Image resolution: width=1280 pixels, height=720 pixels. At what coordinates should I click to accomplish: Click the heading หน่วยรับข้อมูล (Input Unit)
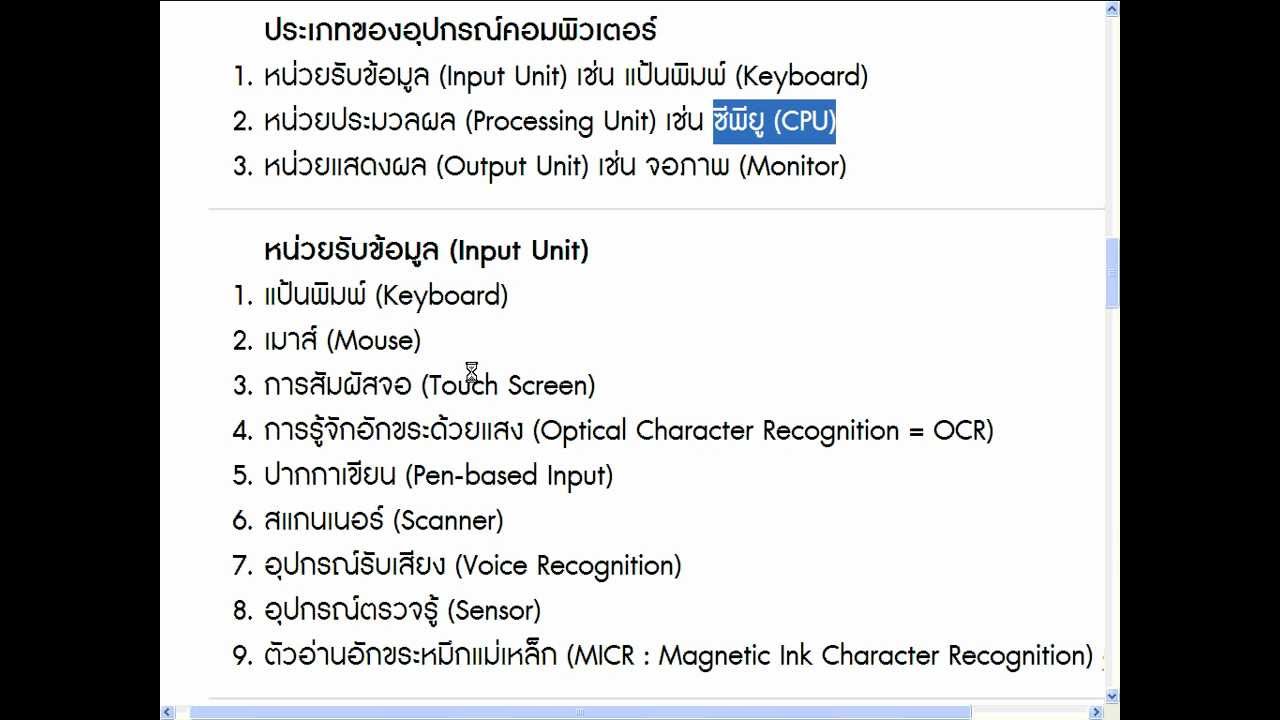pyautogui.click(x=426, y=250)
